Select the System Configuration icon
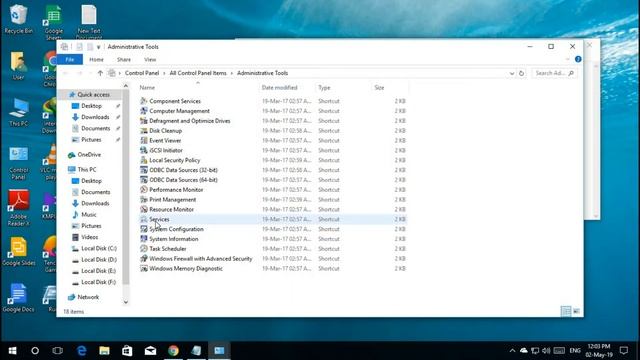640x360 pixels. 144,229
